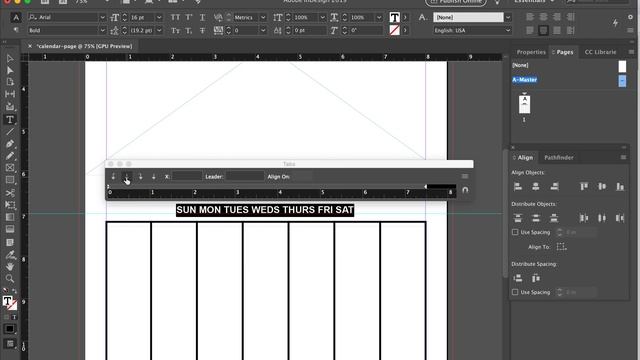The image size is (640, 360).
Task: Open the English: USA language dropdown
Action: point(508,31)
